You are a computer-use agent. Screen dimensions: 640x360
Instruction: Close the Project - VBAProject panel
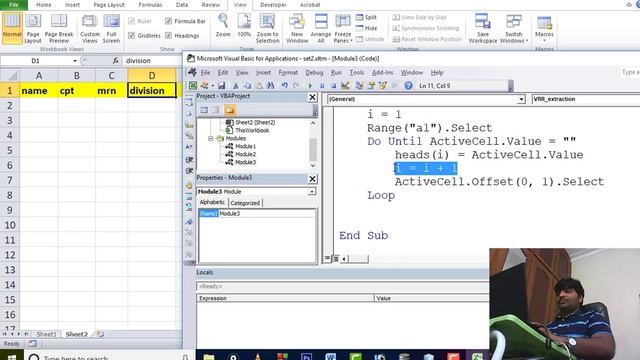[312, 97]
